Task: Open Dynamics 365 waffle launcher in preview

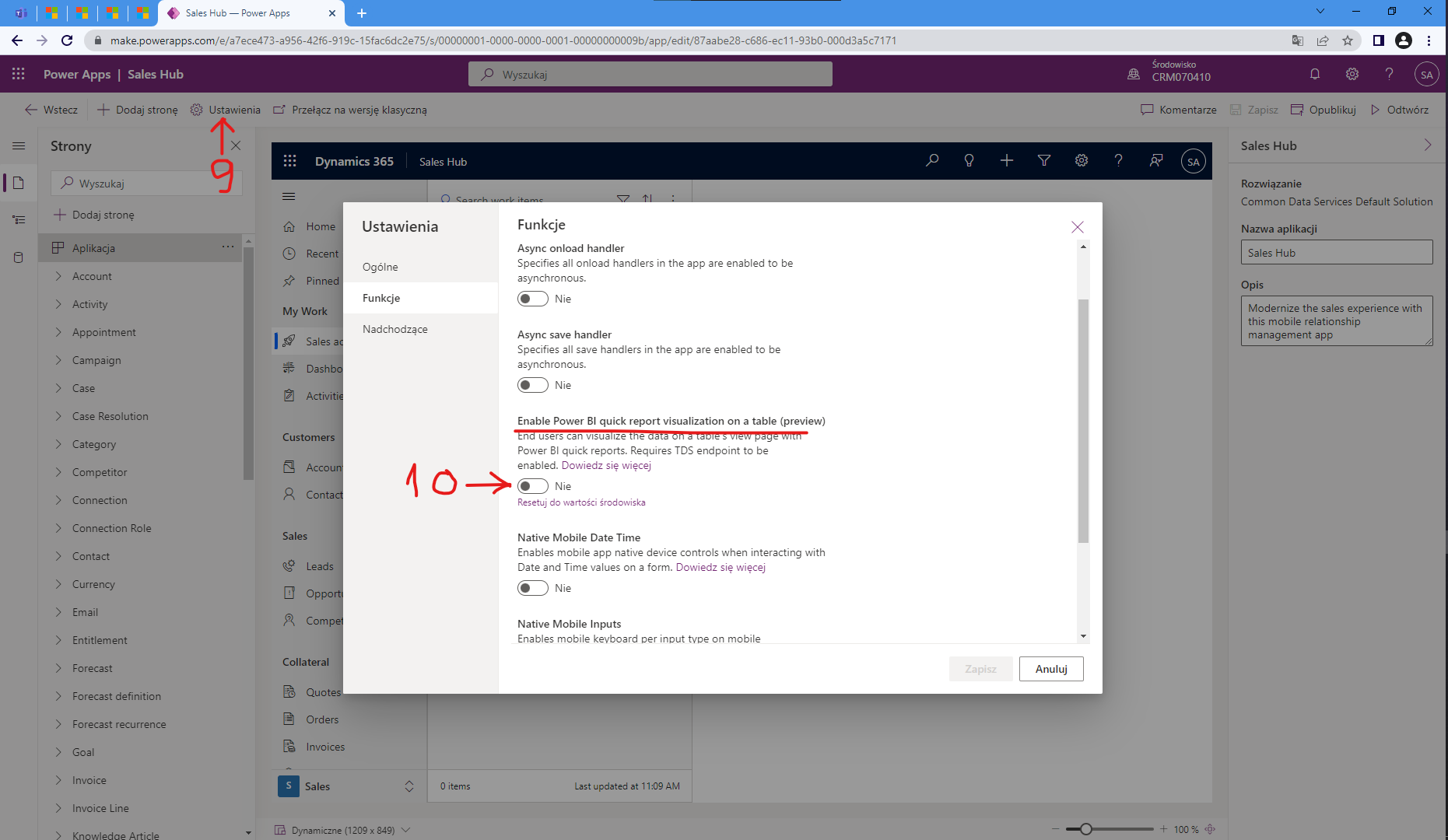Action: (x=289, y=161)
